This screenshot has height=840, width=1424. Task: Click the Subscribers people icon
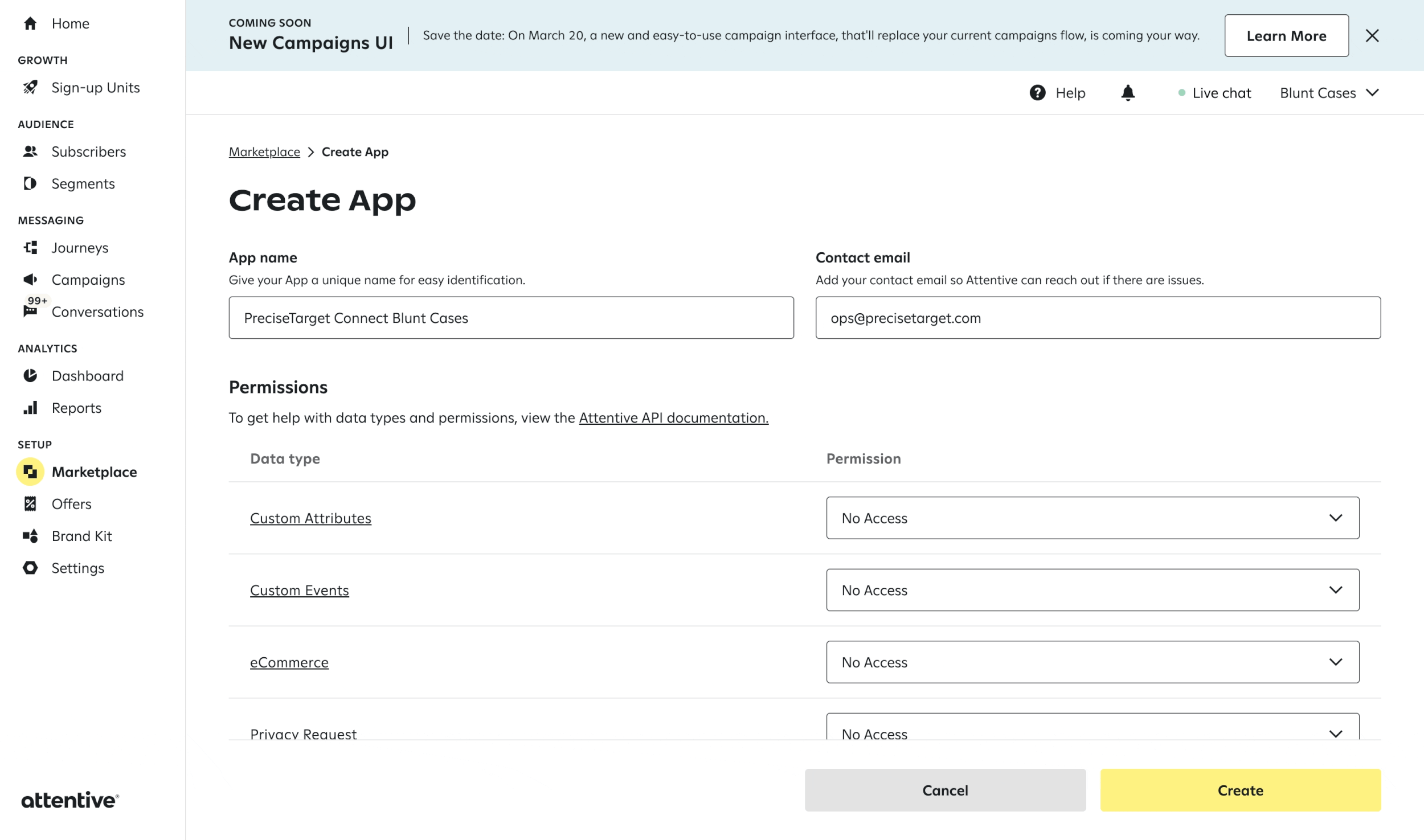click(x=30, y=151)
